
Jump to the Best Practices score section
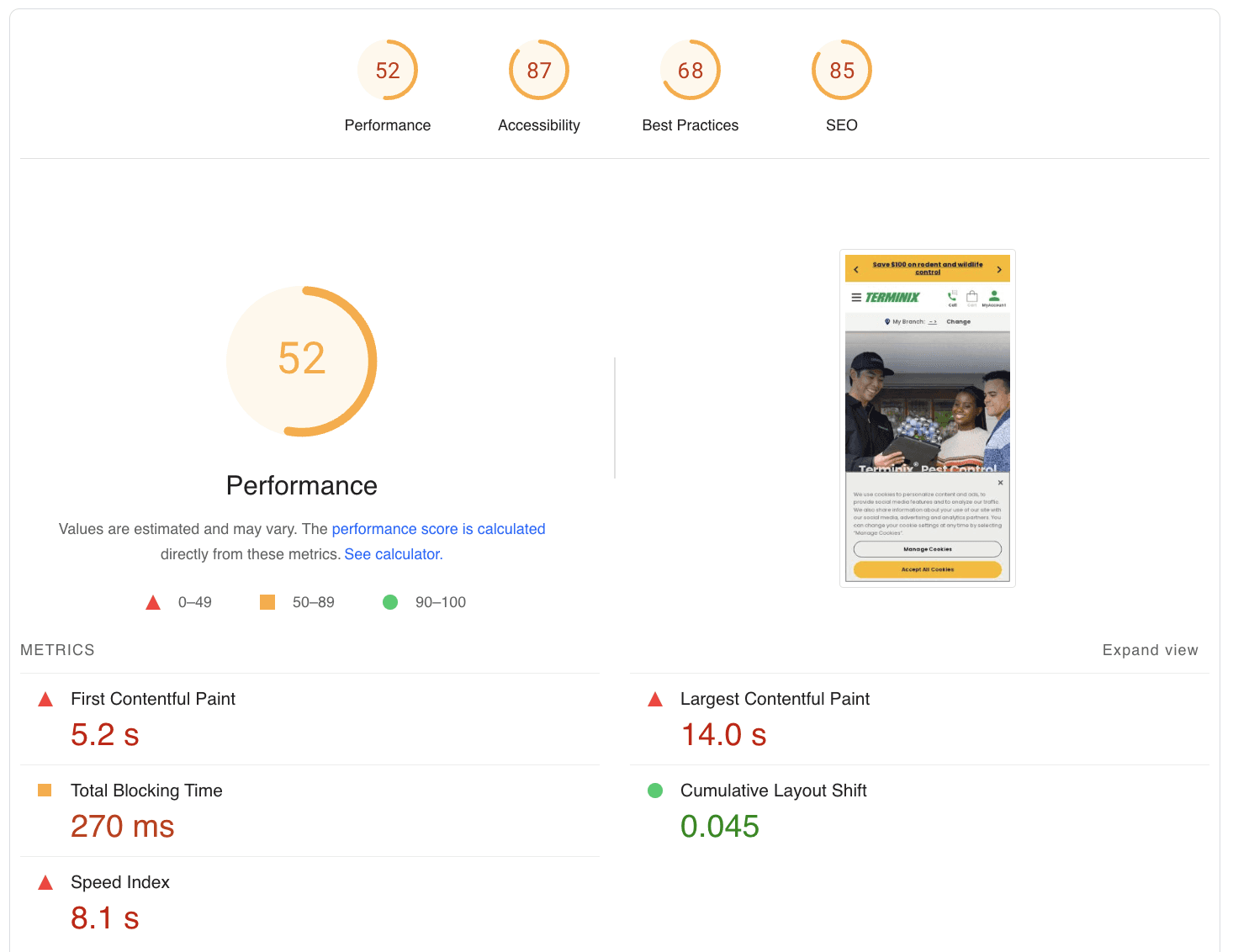click(x=690, y=70)
